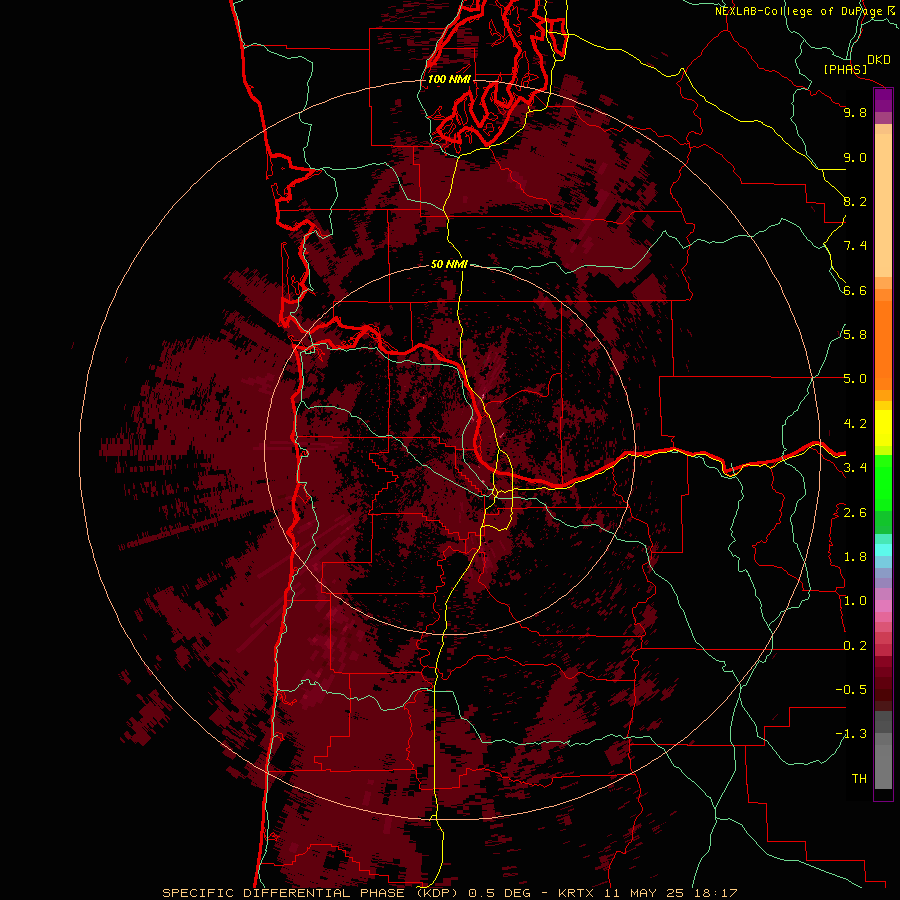
Task: Click the 0.2 scale value
Action: [855, 646]
